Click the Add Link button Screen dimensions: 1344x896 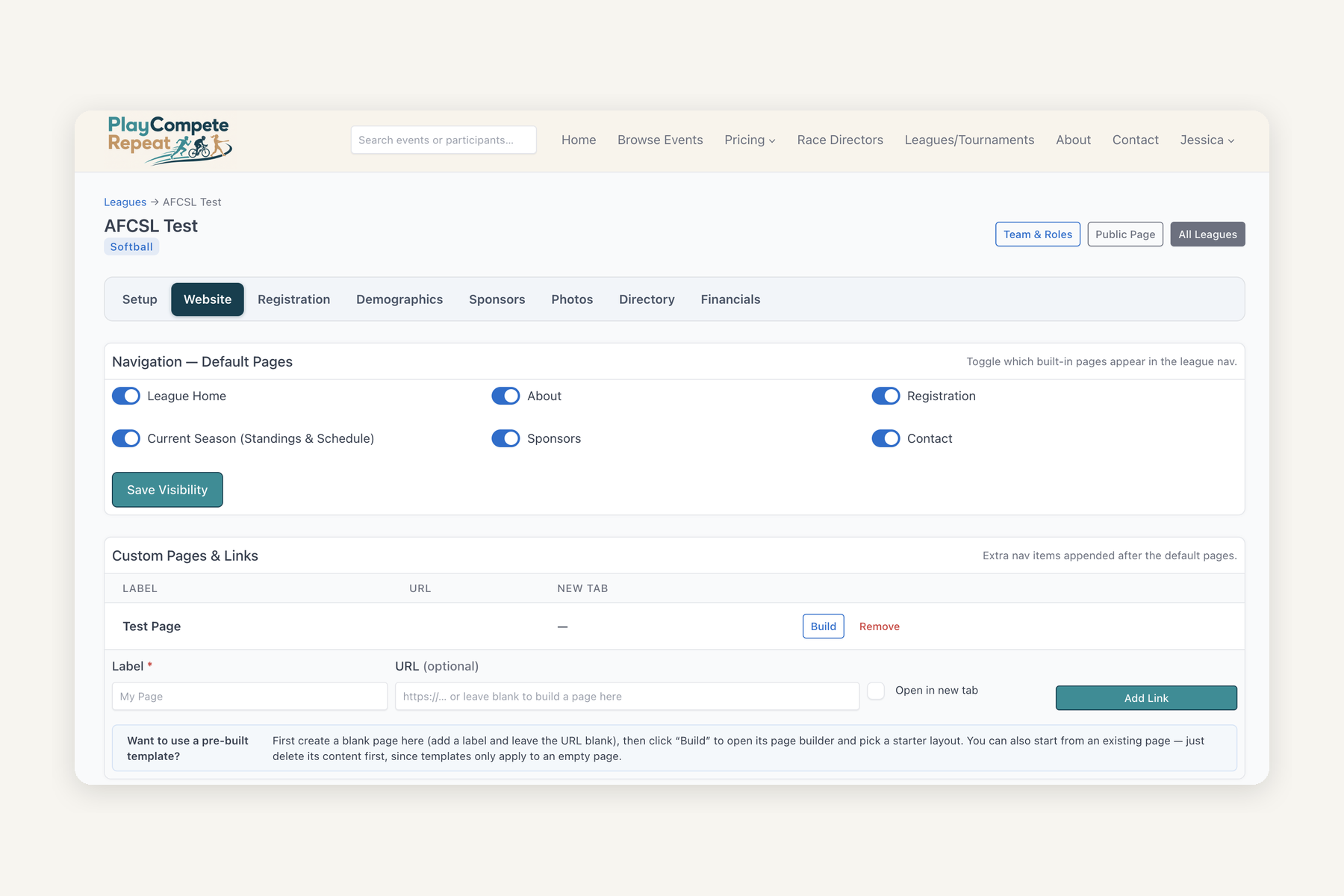point(1146,698)
